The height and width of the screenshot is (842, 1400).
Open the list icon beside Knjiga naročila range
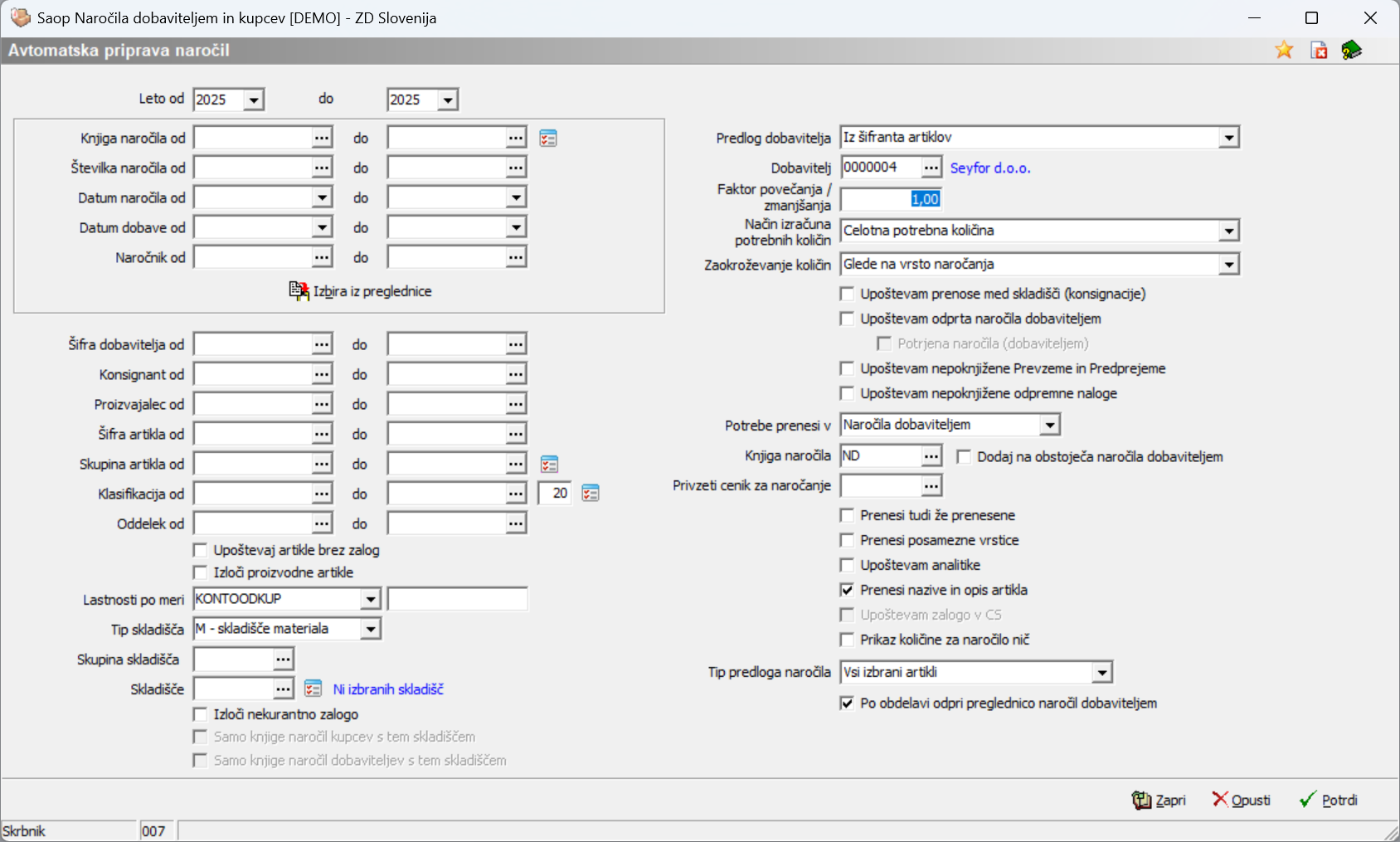[x=548, y=138]
